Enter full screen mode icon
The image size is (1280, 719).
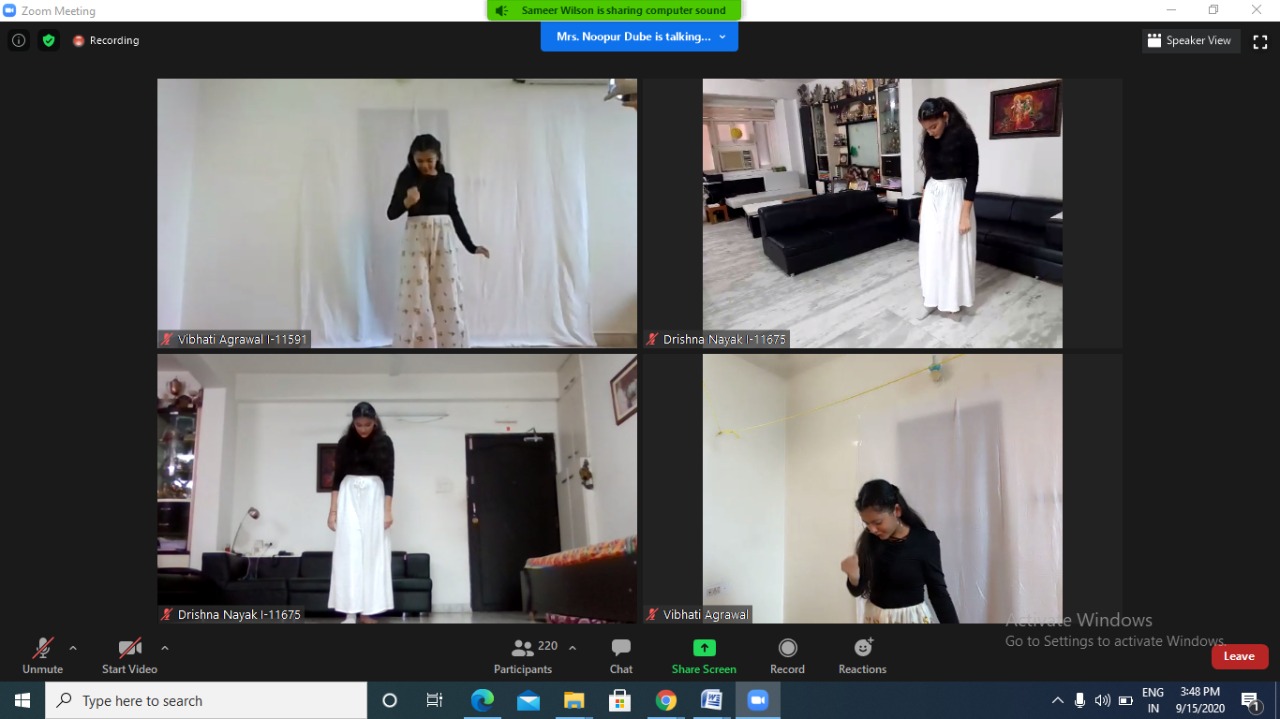click(1260, 41)
